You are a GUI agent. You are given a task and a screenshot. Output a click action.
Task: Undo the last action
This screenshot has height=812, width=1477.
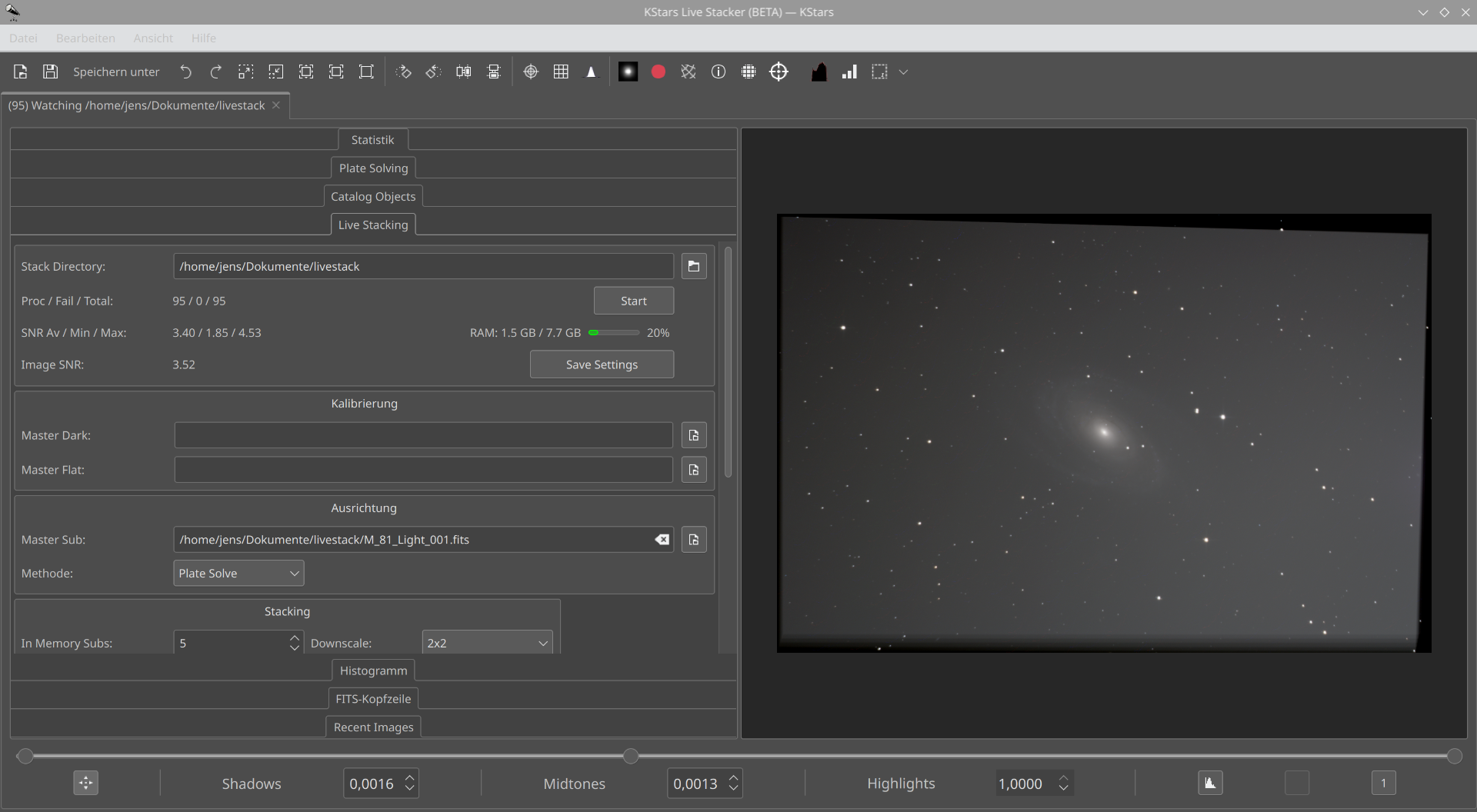tap(185, 72)
